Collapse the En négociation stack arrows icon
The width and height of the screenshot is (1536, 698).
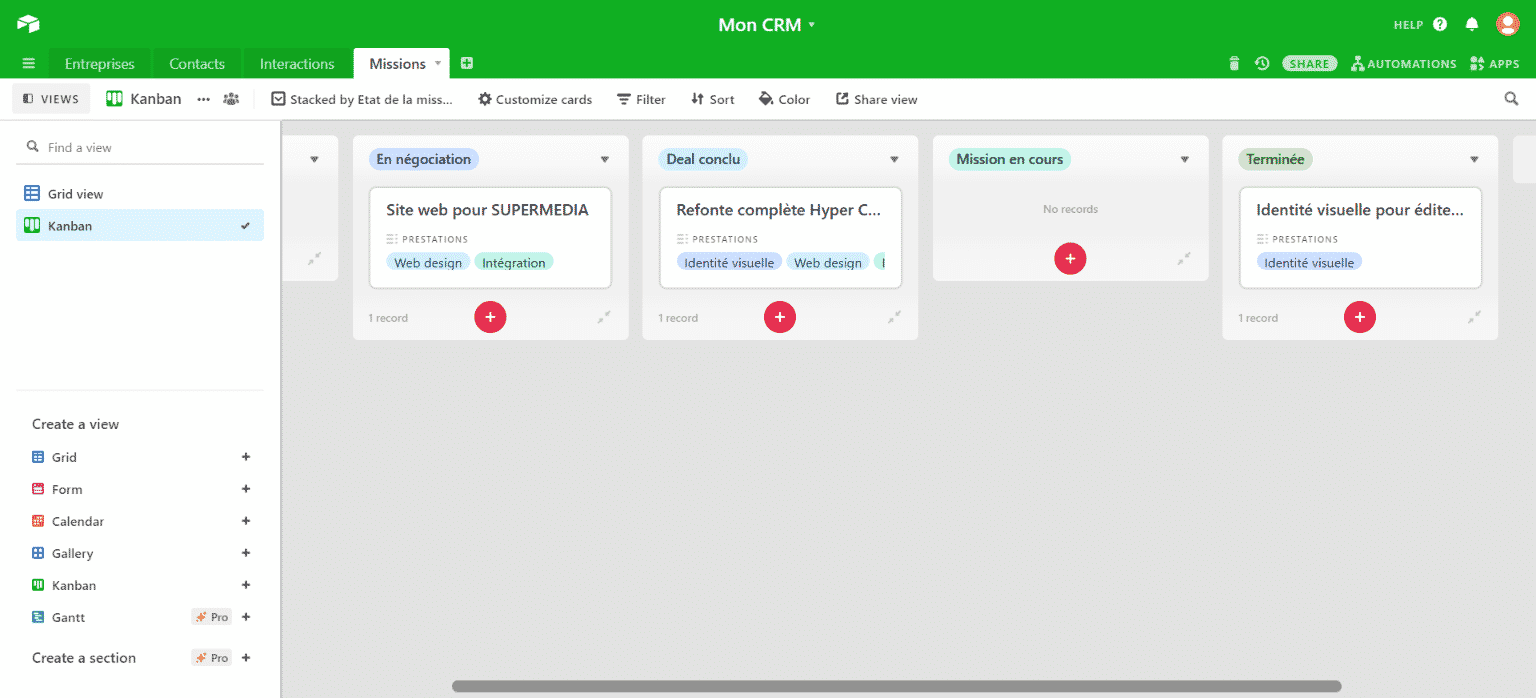point(604,317)
